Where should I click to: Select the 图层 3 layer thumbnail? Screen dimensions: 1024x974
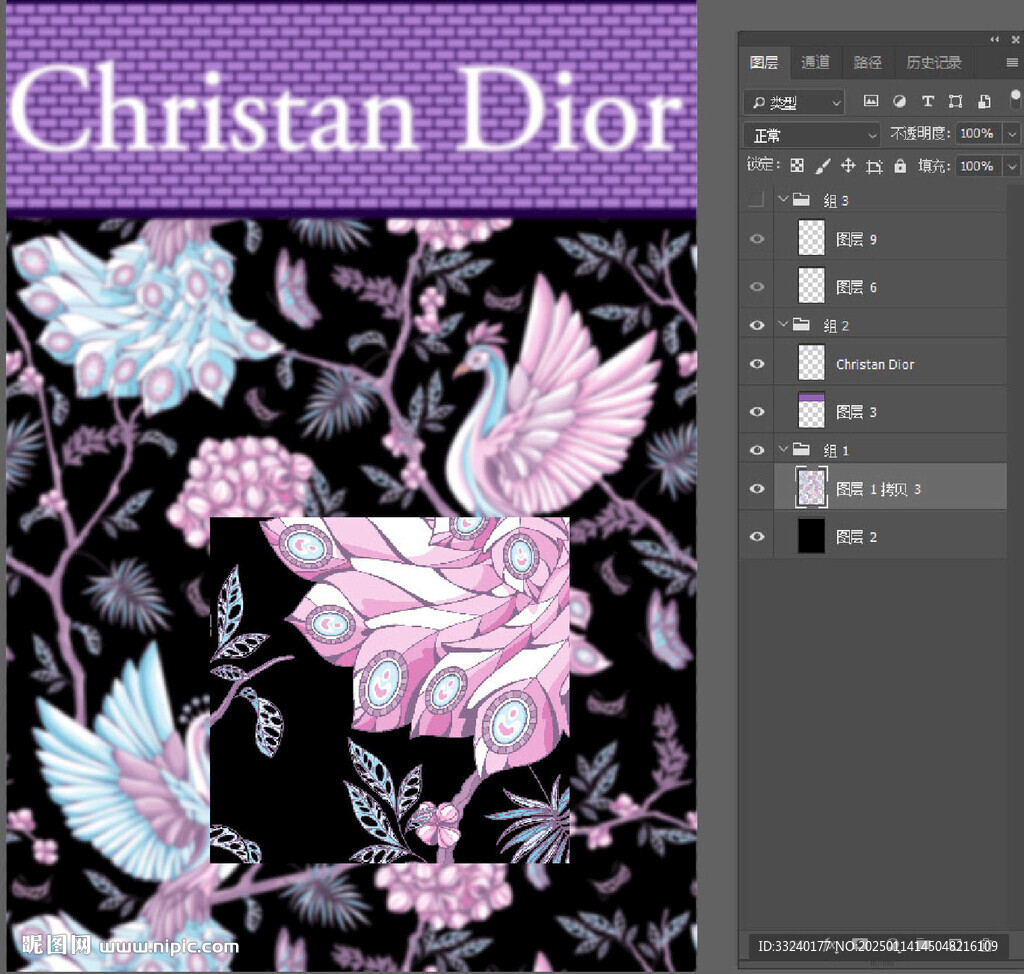click(x=811, y=411)
